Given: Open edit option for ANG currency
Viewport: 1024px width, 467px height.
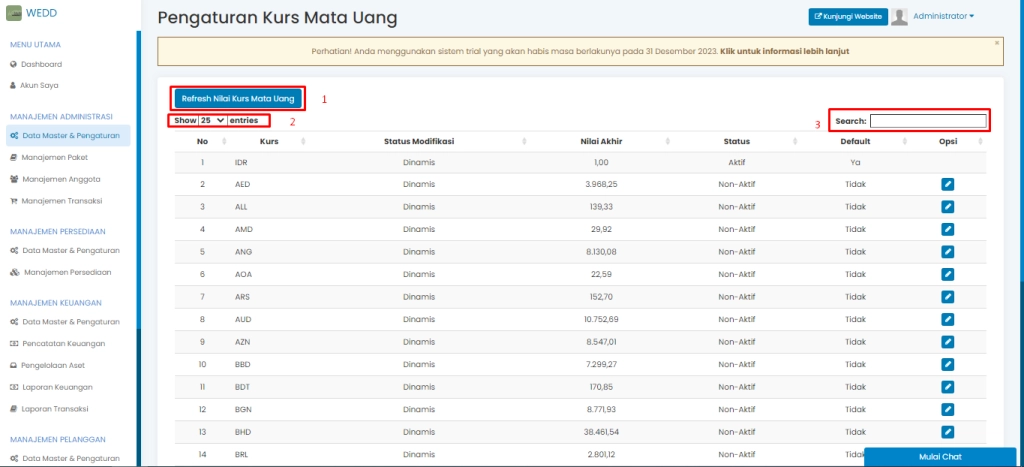Looking at the screenshot, I should [948, 252].
